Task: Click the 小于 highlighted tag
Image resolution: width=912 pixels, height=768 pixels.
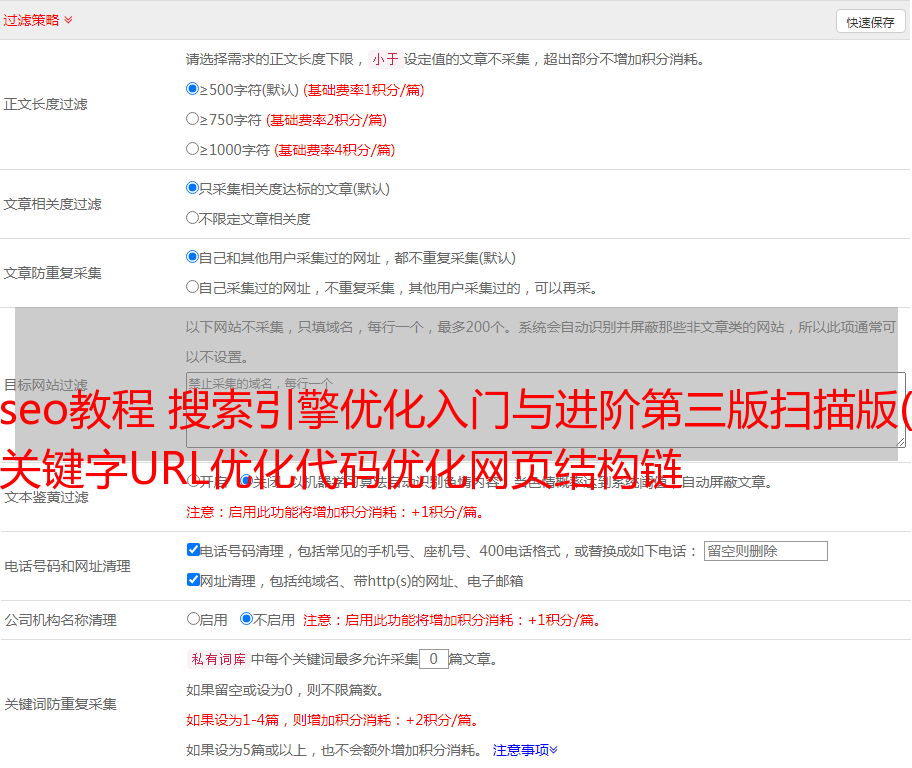Action: pyautogui.click(x=385, y=59)
